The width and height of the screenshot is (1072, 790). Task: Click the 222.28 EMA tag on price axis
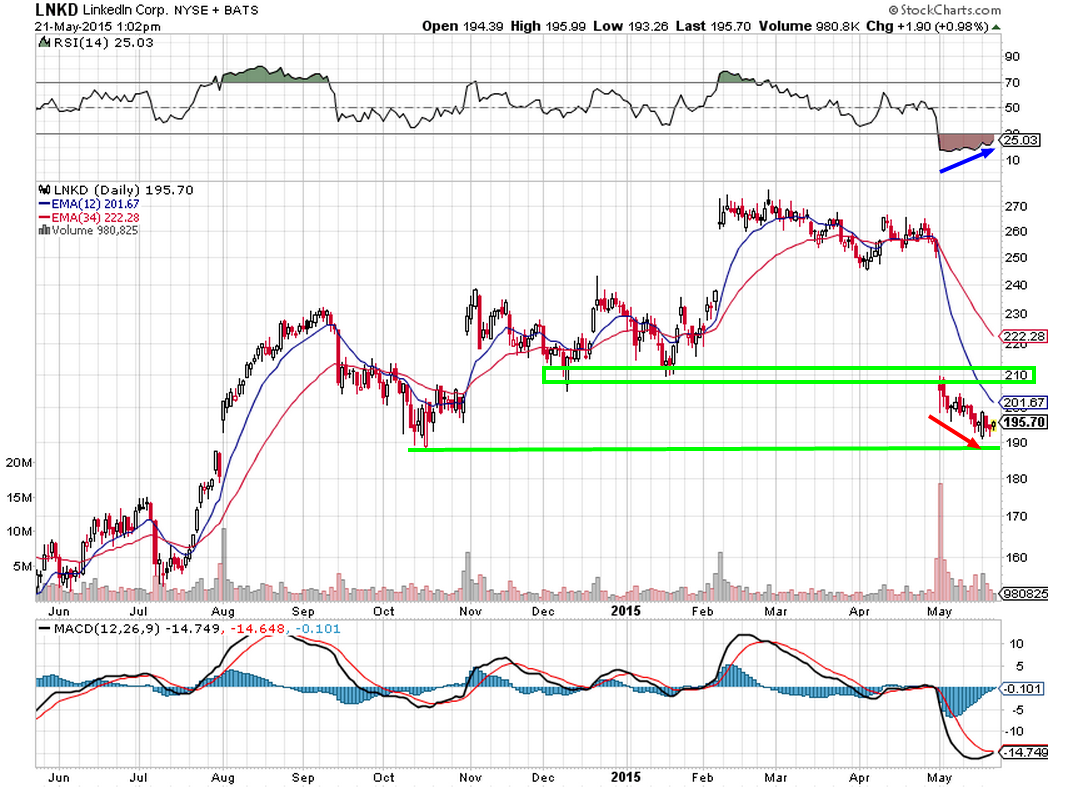pyautogui.click(x=1023, y=336)
